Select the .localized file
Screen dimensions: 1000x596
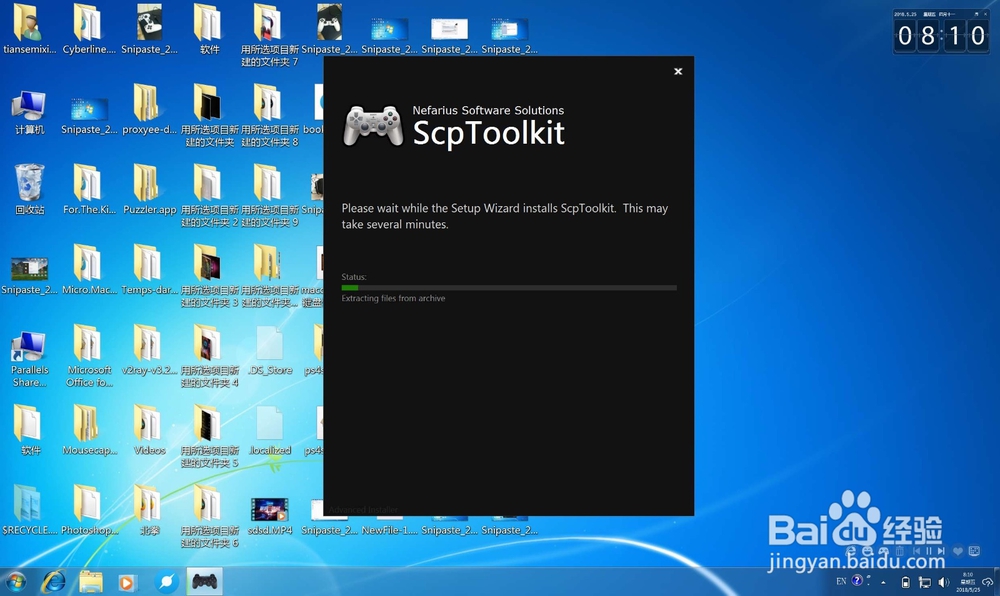point(269,430)
